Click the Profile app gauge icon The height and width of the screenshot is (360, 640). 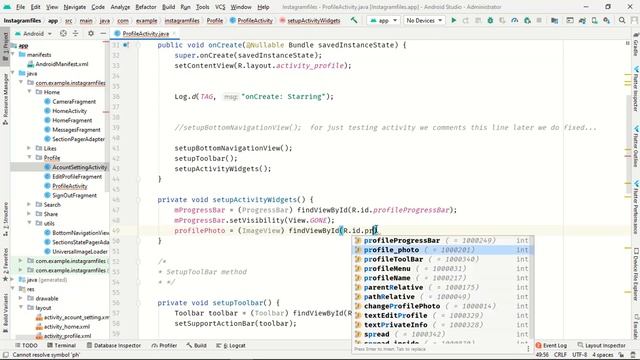click(515, 20)
